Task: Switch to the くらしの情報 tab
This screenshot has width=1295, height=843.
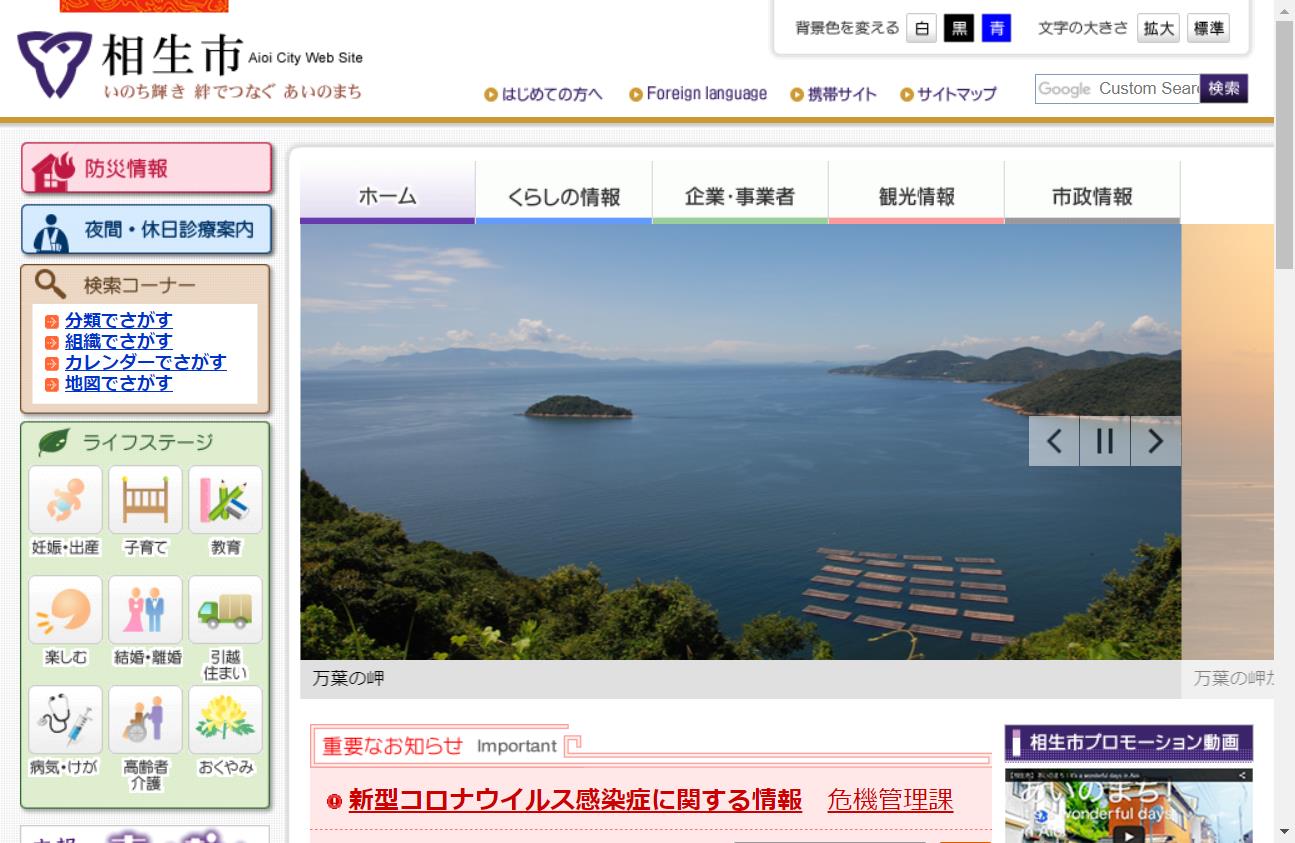Action: click(x=563, y=196)
